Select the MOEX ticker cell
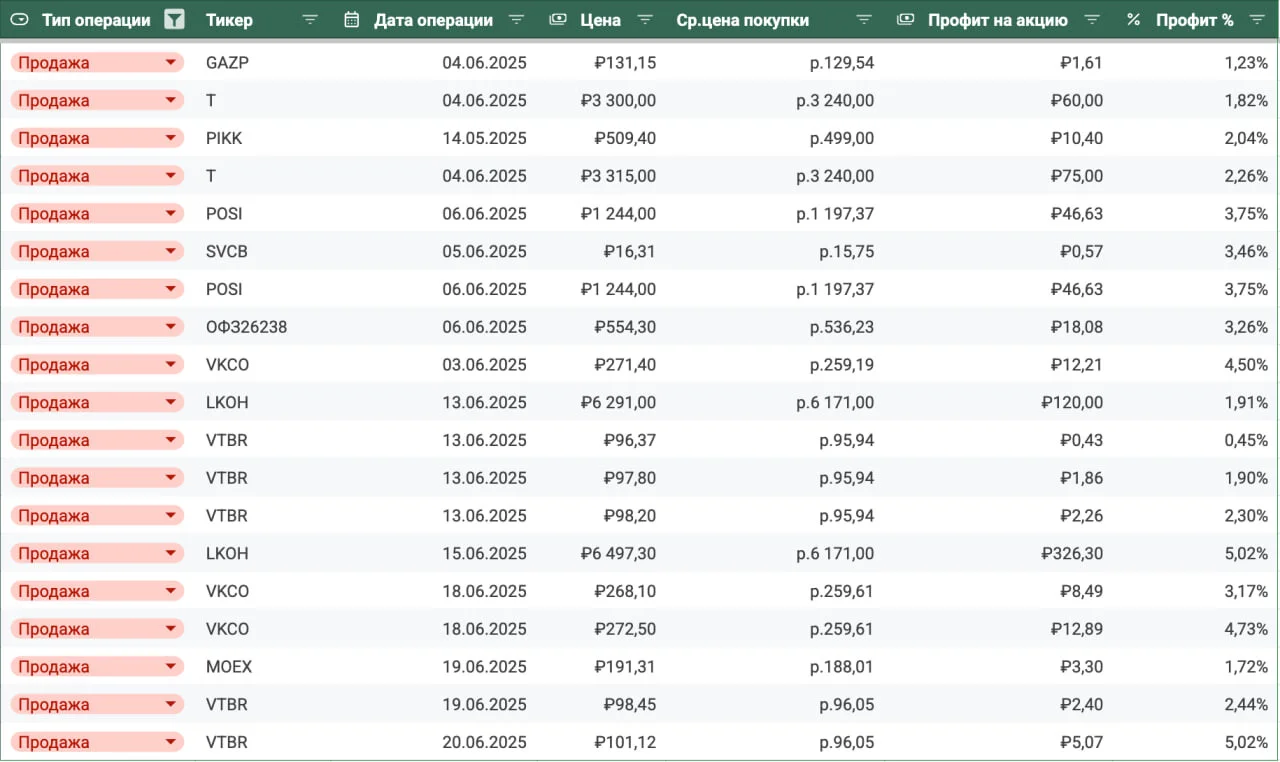Image resolution: width=1280 pixels, height=762 pixels. (x=229, y=667)
